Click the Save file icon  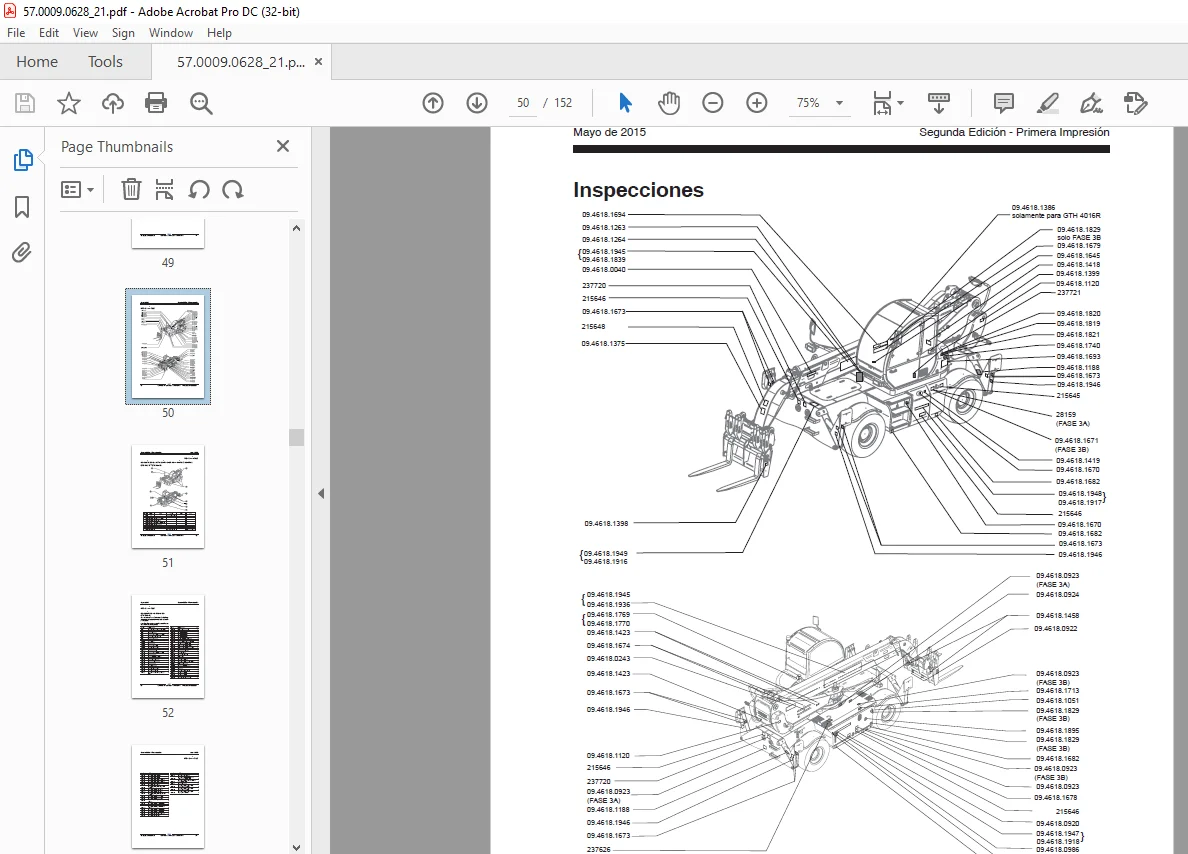pyautogui.click(x=25, y=103)
